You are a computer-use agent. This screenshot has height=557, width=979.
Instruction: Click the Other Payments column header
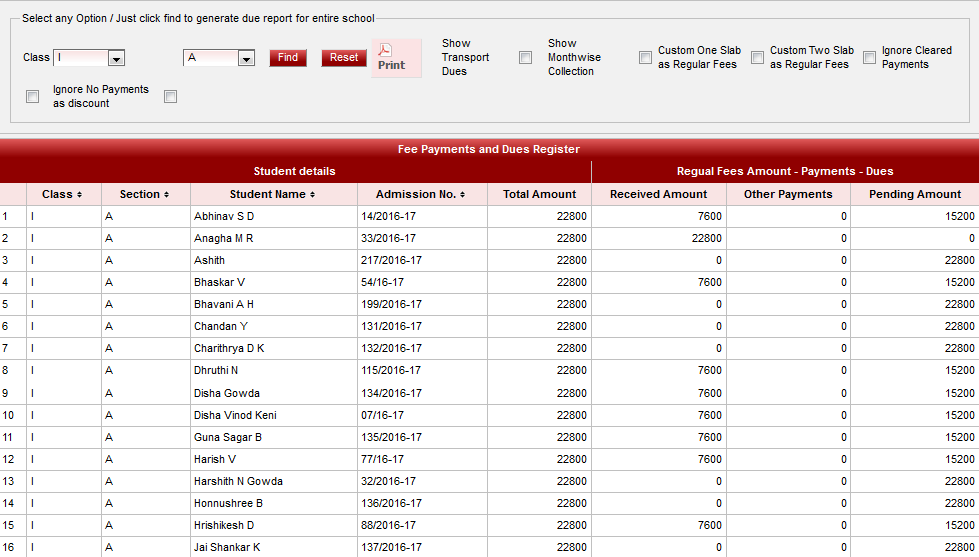[x=788, y=194]
